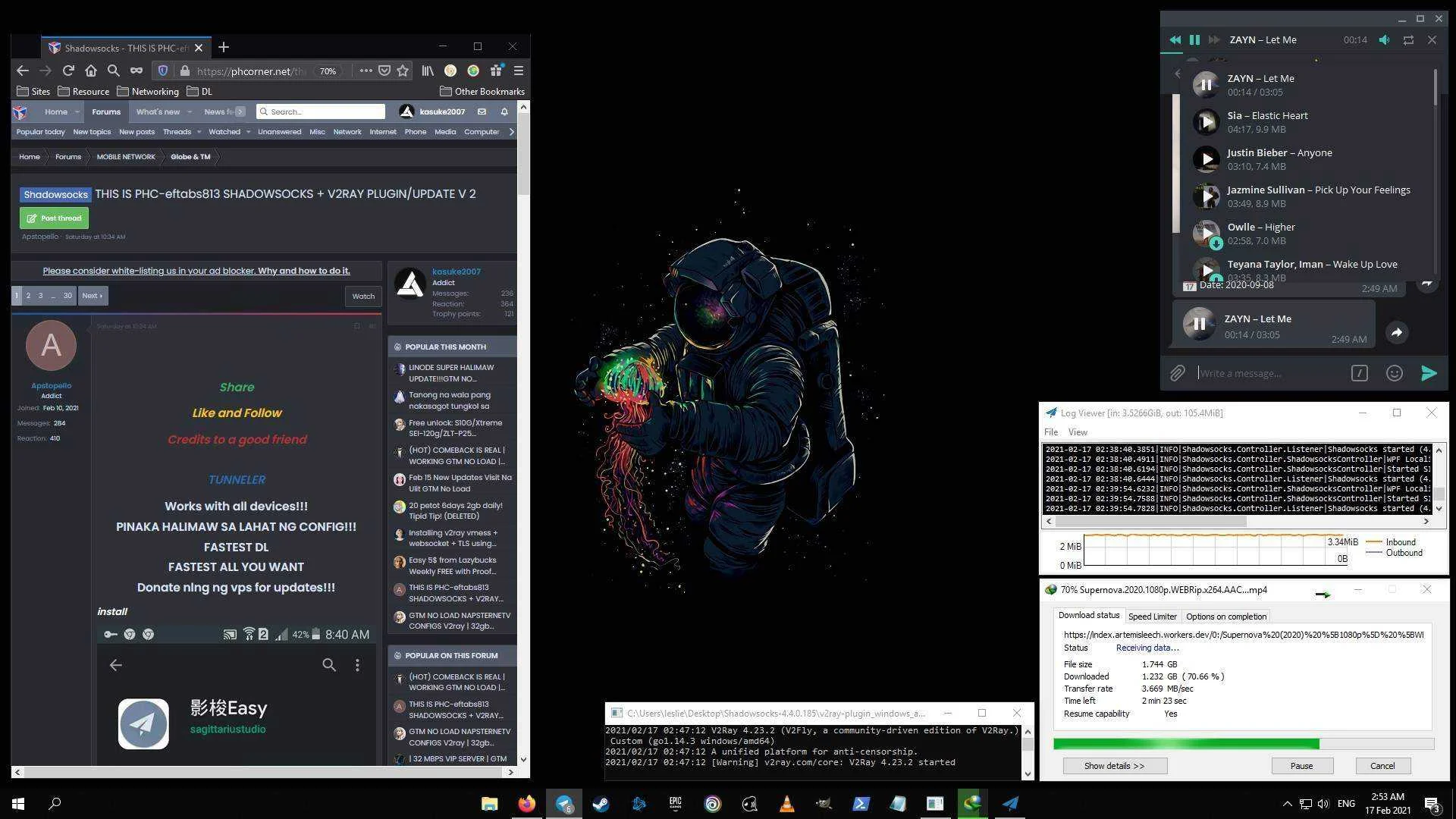Viewport: 1456px width, 819px height.
Task: Show more nav items with chevron
Action: (x=240, y=111)
